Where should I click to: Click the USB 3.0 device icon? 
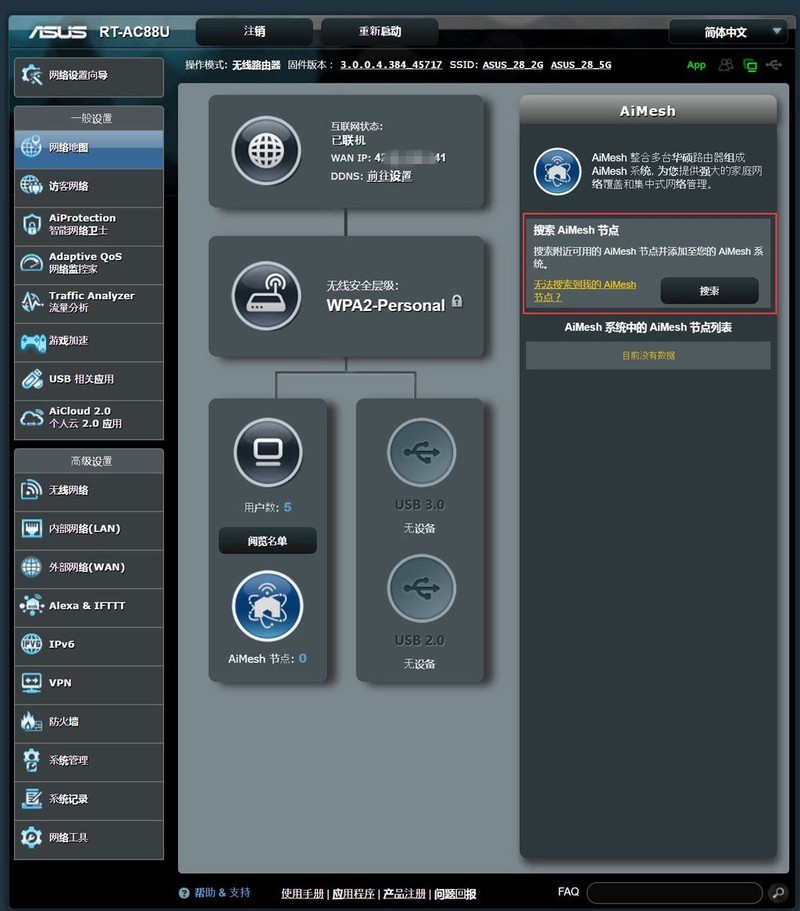coord(421,453)
